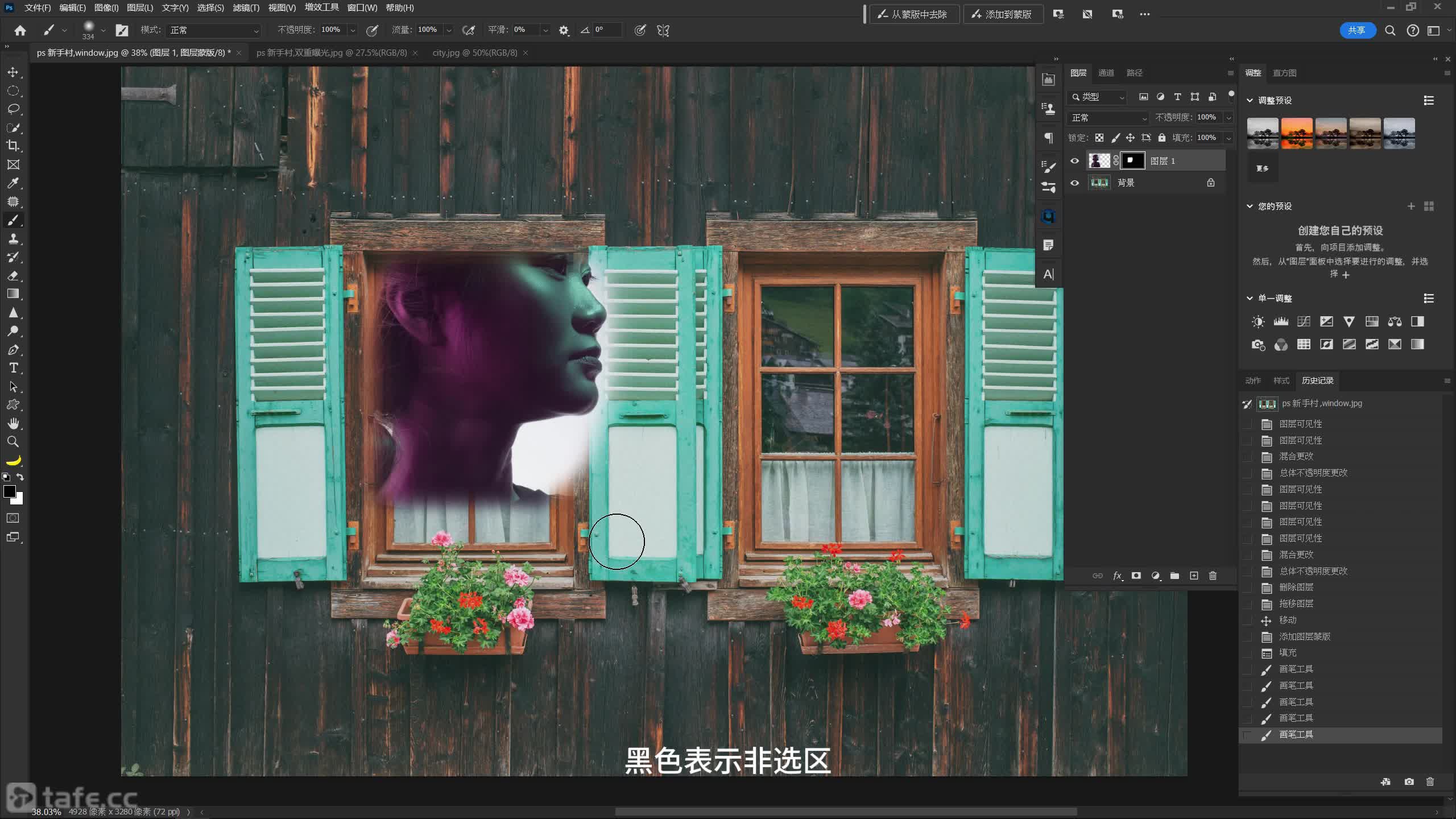Screen dimensions: 1456x819
Task: Toggle visibility of 背景 layer
Action: point(1074,183)
